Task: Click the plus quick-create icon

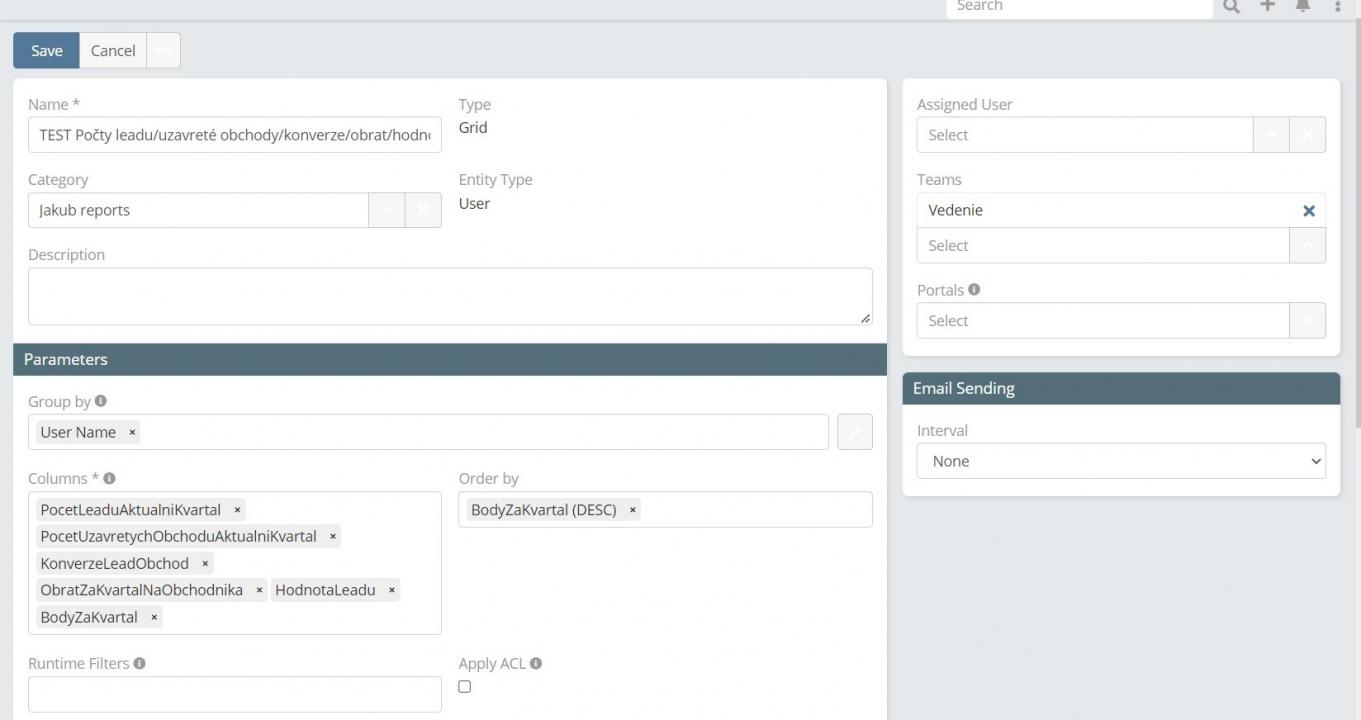Action: click(1267, 6)
